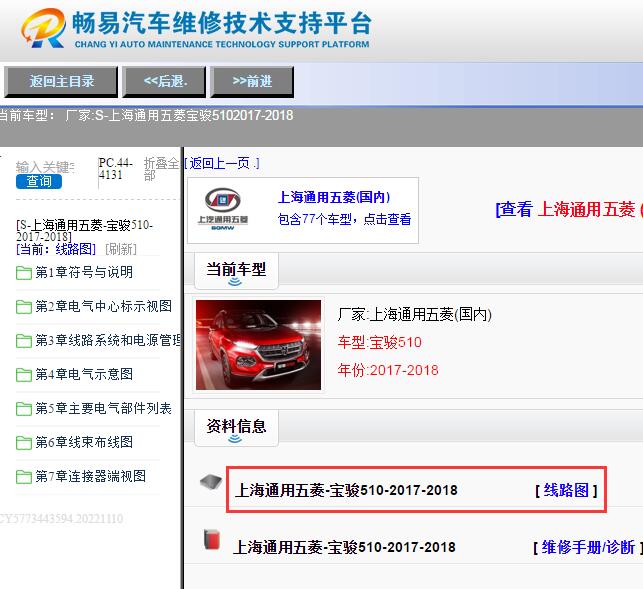Click 上海通用五菱-宝骏510-2017-2018 text in 维修手册 row
The image size is (643, 589).
tap(344, 547)
